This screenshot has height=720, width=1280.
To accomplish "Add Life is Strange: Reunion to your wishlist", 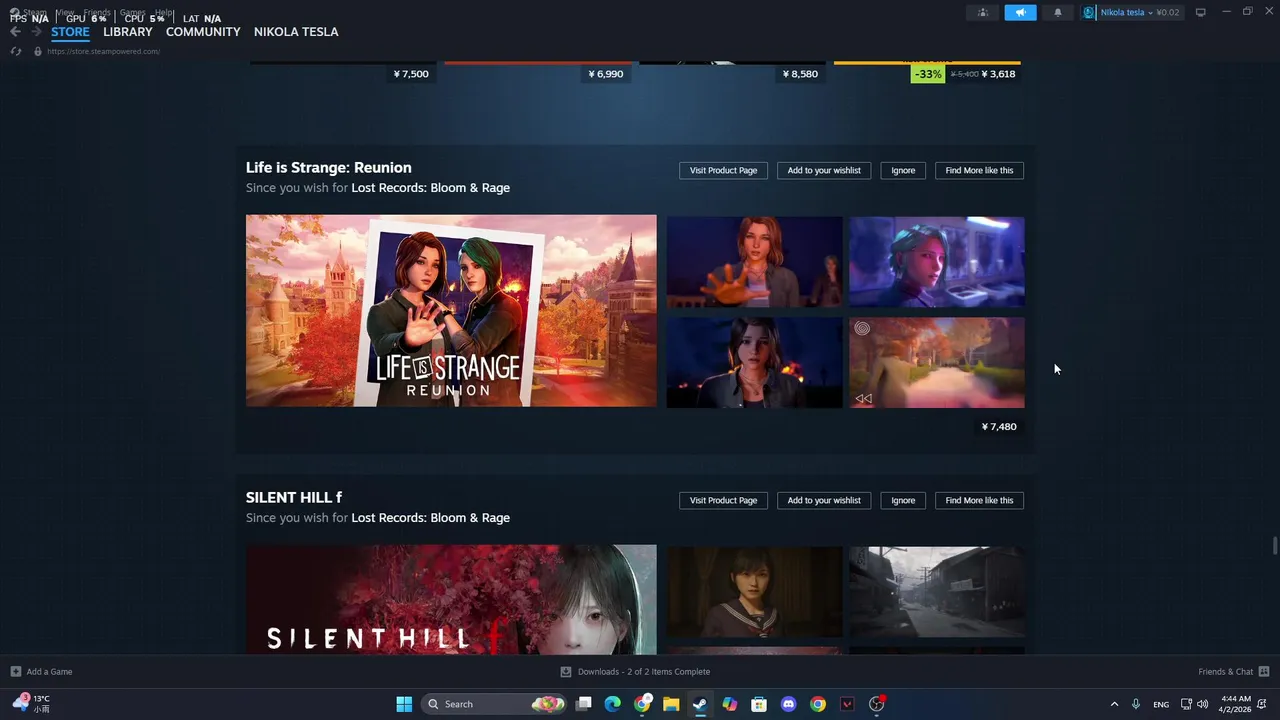I will pos(824,170).
